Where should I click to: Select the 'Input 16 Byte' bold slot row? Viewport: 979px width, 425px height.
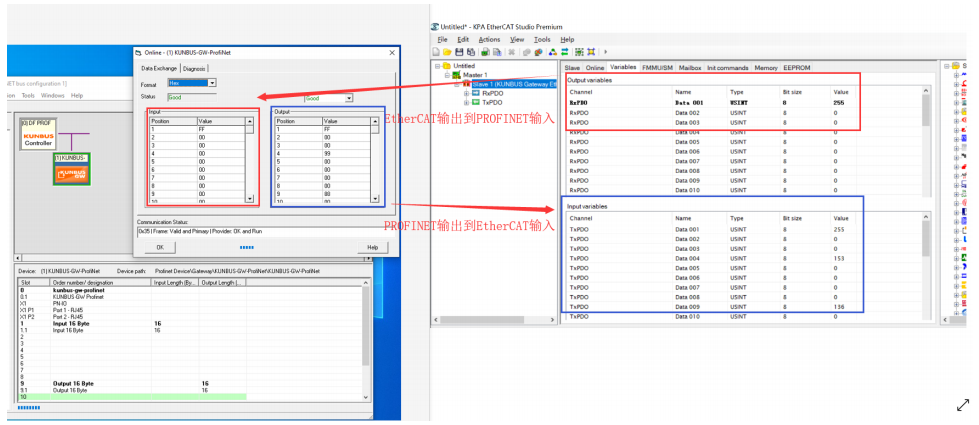click(191, 324)
